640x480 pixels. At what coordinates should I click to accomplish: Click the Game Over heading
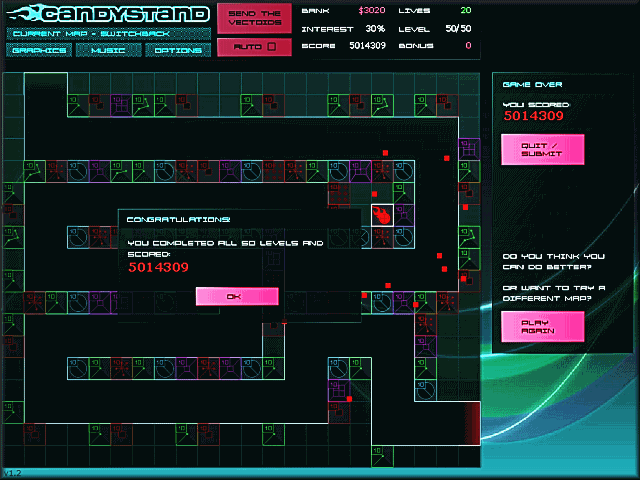(x=532, y=86)
